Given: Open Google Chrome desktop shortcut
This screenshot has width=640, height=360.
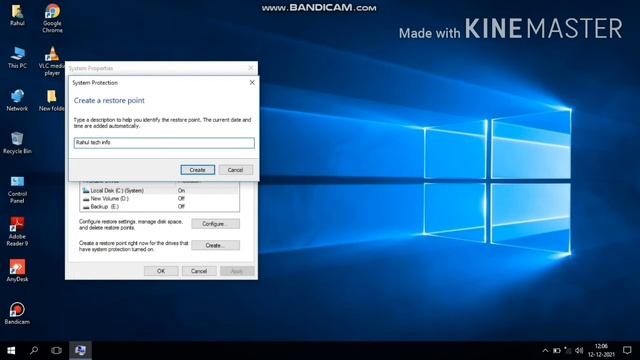Looking at the screenshot, I should click(x=52, y=18).
